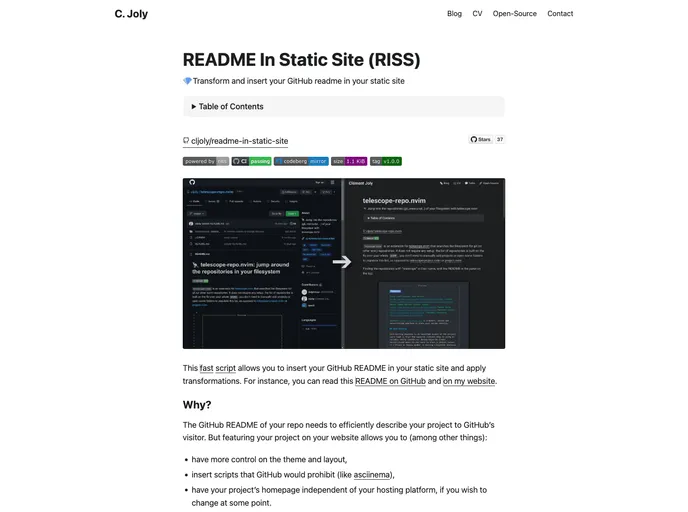Go to the Blog page
Screen dimensions: 688x512
(x=454, y=14)
